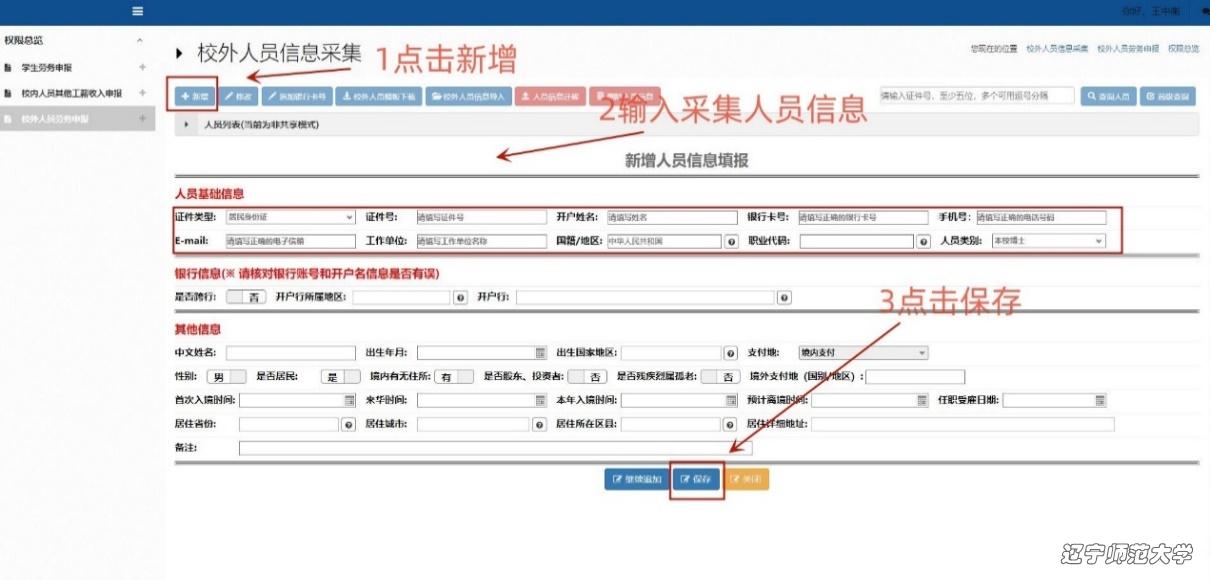
Task: Click the hamburger menu icon in header
Action: pos(137,11)
